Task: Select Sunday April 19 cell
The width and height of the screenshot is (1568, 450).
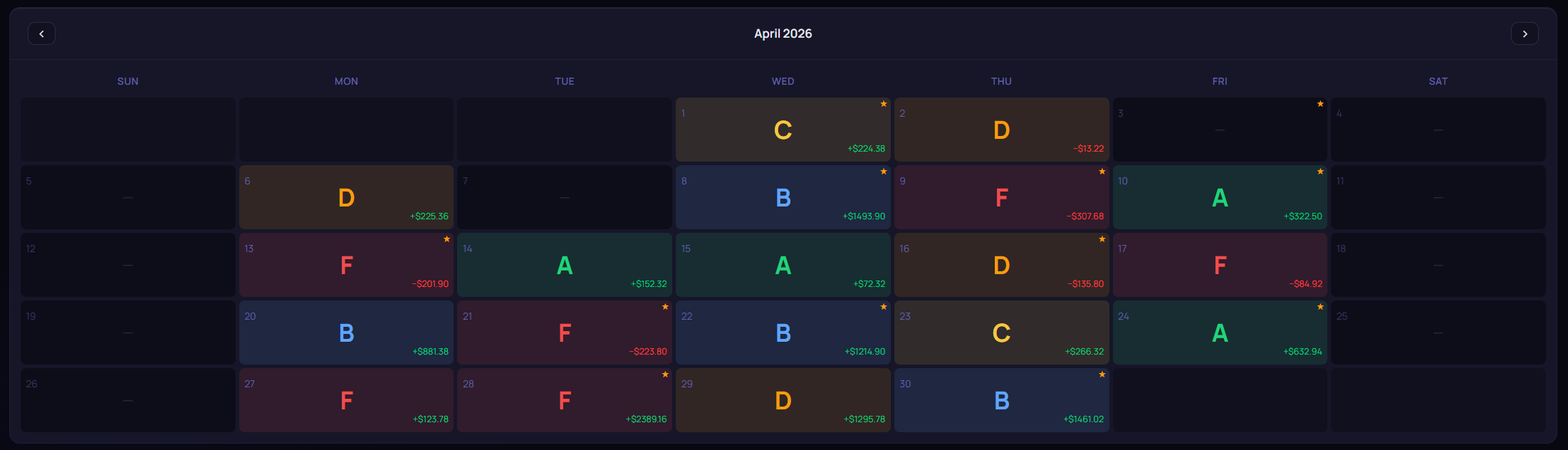Action: click(x=128, y=333)
